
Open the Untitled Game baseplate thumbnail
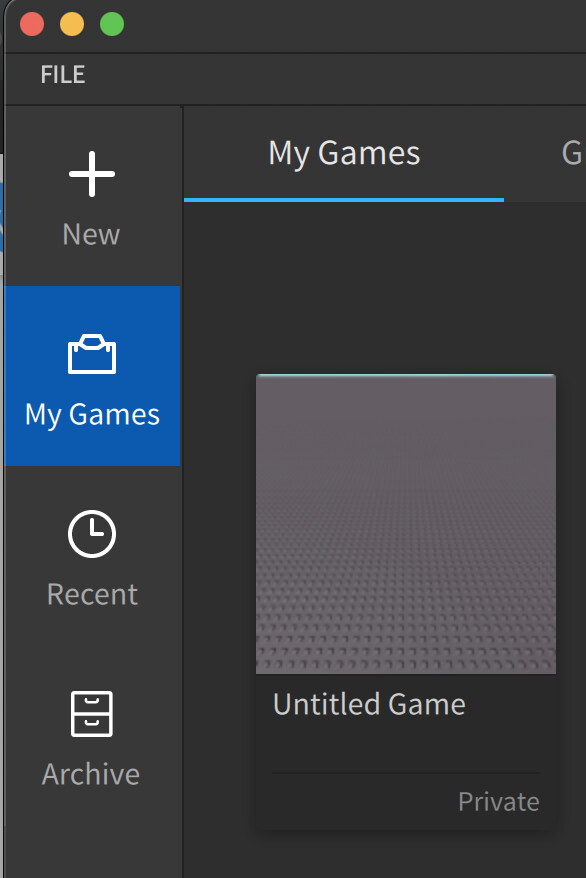coord(406,524)
